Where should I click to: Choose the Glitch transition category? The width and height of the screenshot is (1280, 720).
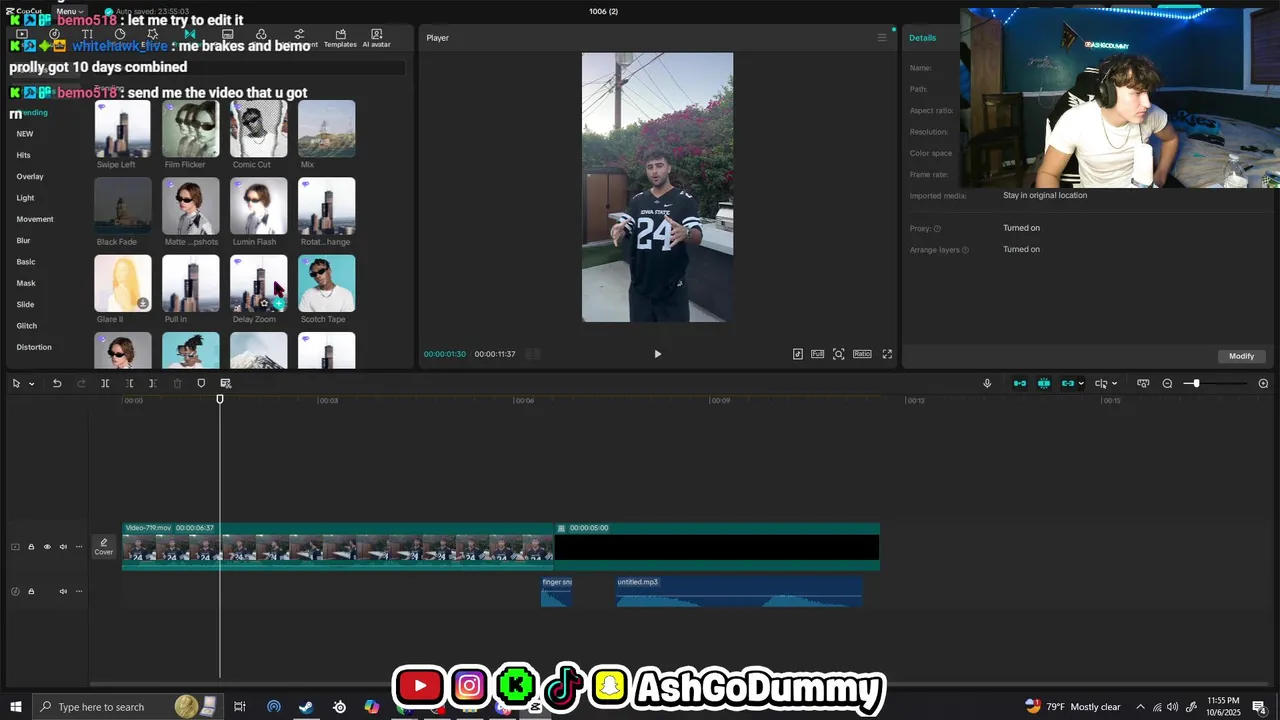[x=27, y=326]
